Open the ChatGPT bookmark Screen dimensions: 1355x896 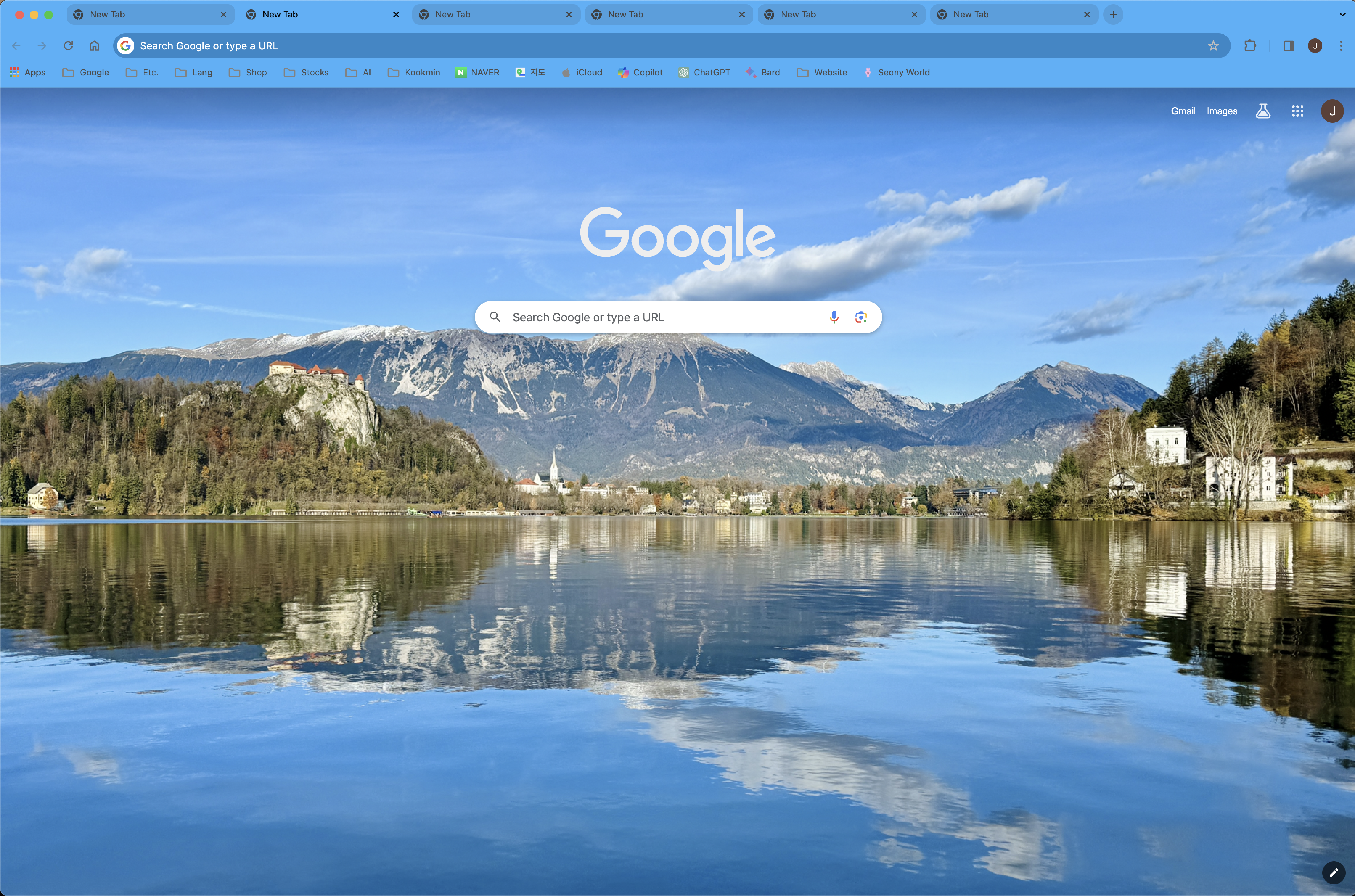(x=704, y=73)
